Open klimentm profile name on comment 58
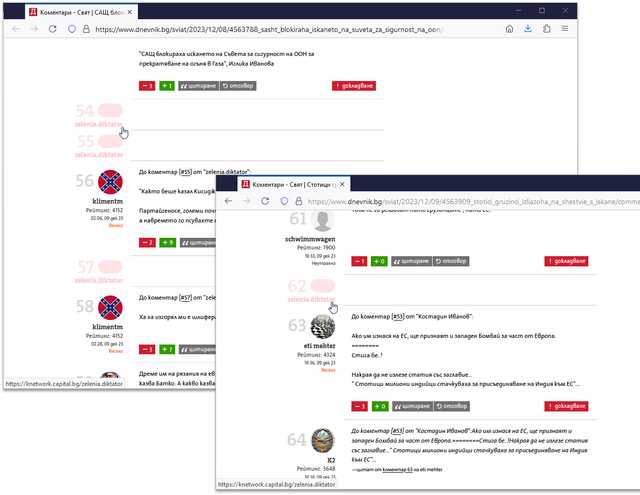 (107, 327)
